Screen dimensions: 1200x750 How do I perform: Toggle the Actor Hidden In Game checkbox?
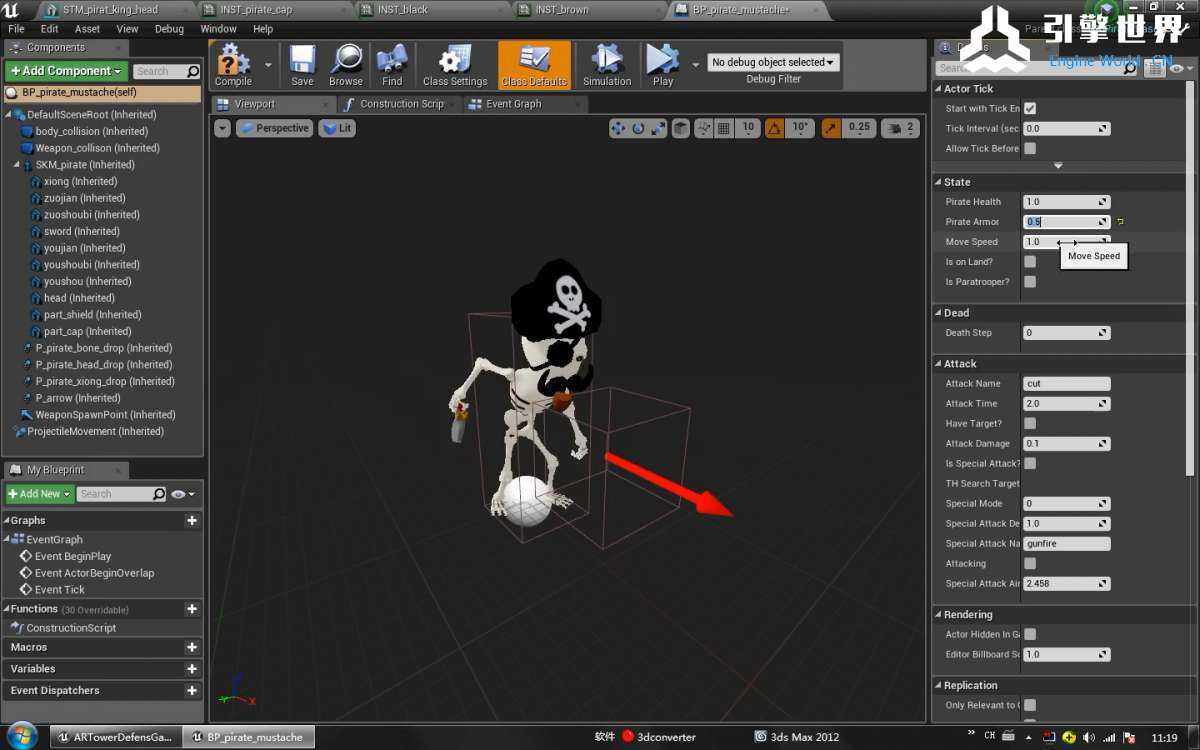pyautogui.click(x=1030, y=634)
